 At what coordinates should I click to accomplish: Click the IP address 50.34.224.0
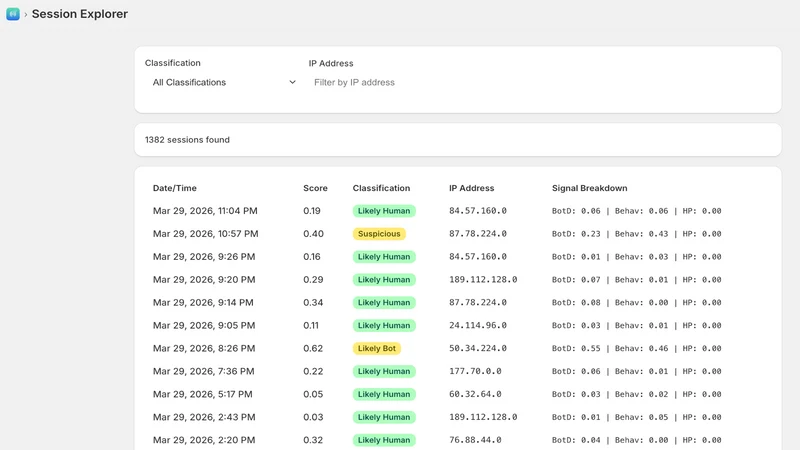[x=478, y=348]
